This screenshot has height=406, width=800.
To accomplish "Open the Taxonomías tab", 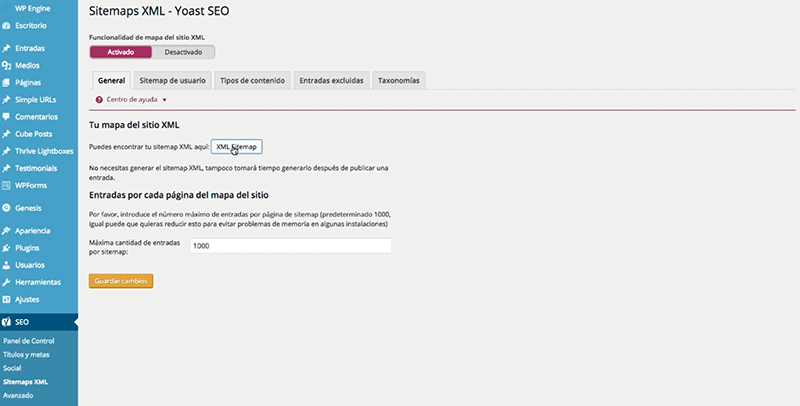I will point(399,81).
